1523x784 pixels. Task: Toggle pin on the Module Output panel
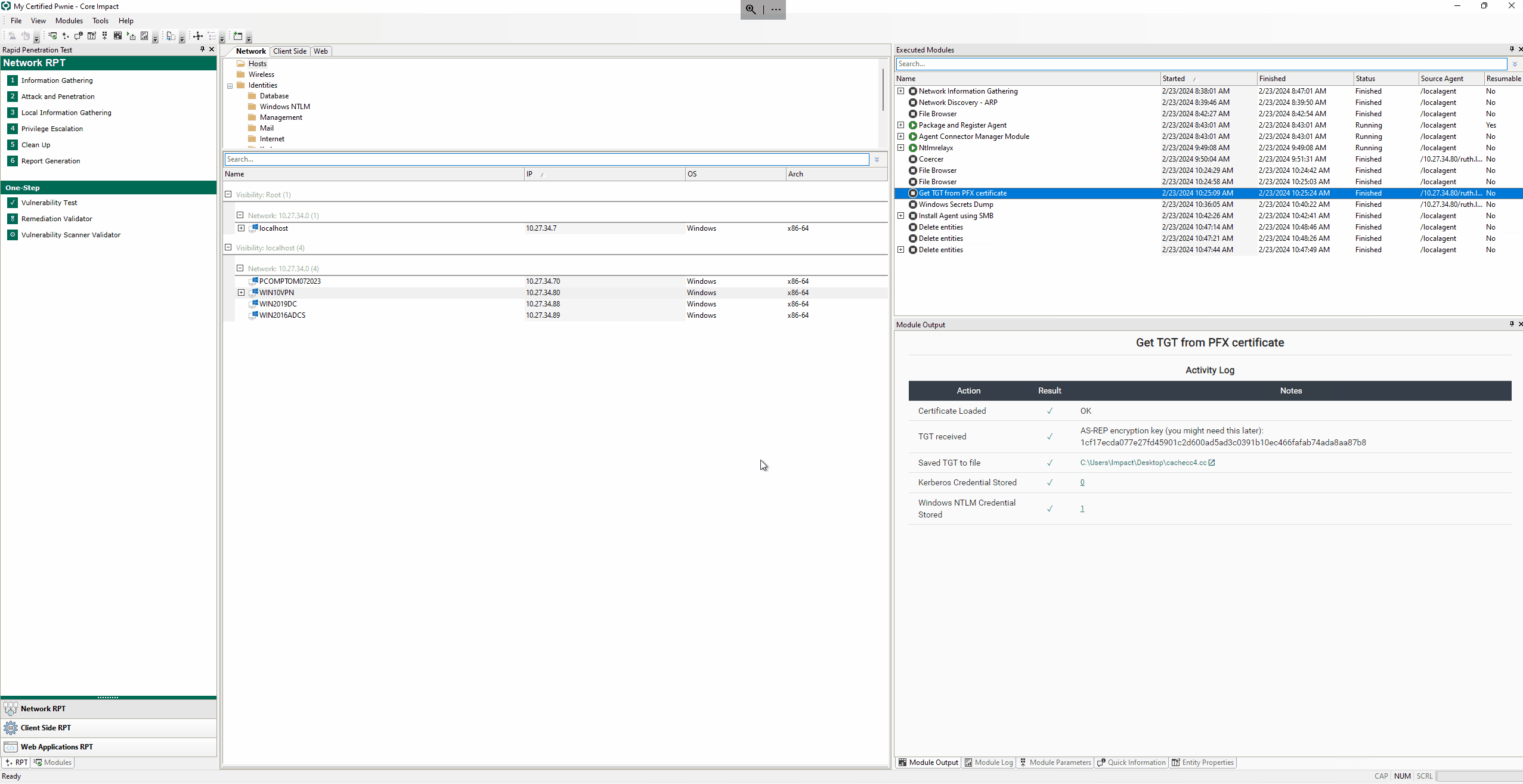click(x=1512, y=324)
